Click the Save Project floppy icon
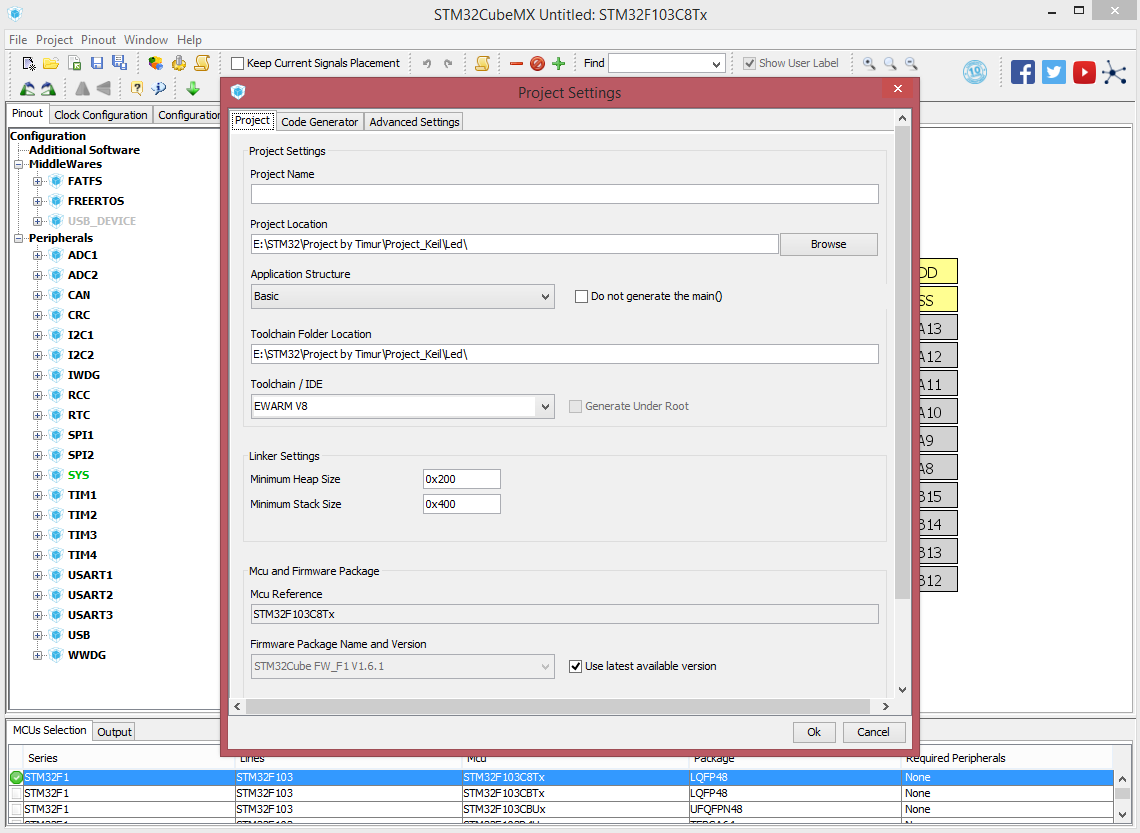The width and height of the screenshot is (1140, 833). pyautogui.click(x=97, y=63)
